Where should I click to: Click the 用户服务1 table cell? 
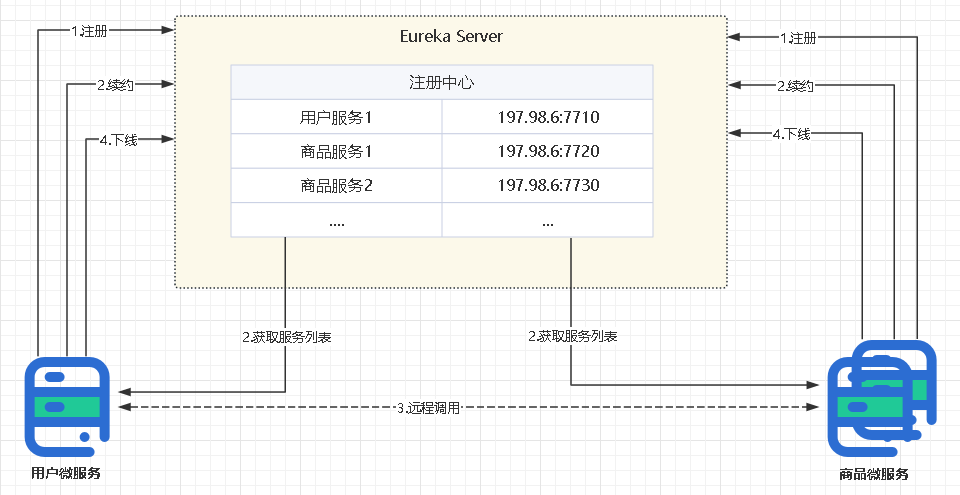336,116
